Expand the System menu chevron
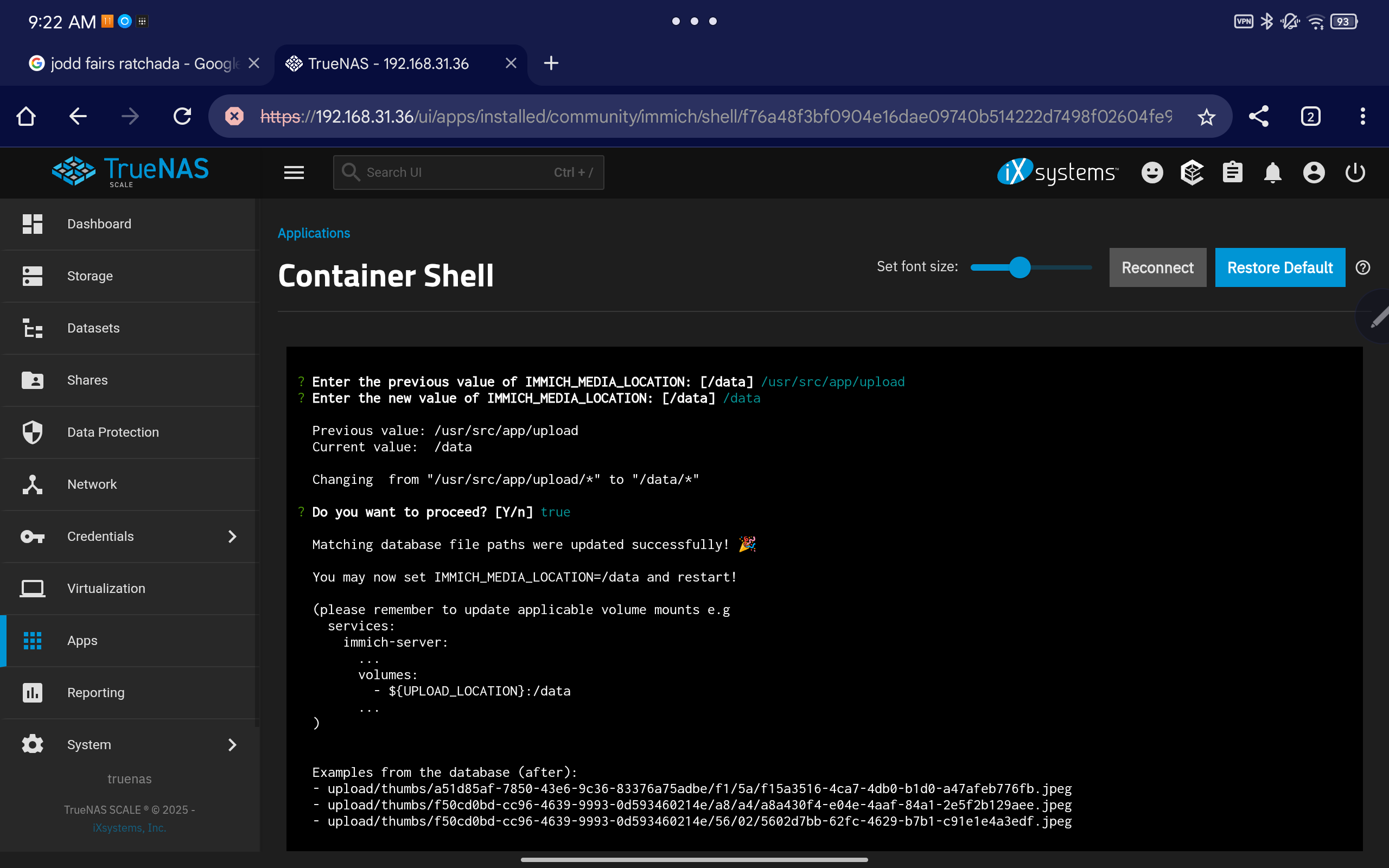The width and height of the screenshot is (1389, 868). coord(232,744)
